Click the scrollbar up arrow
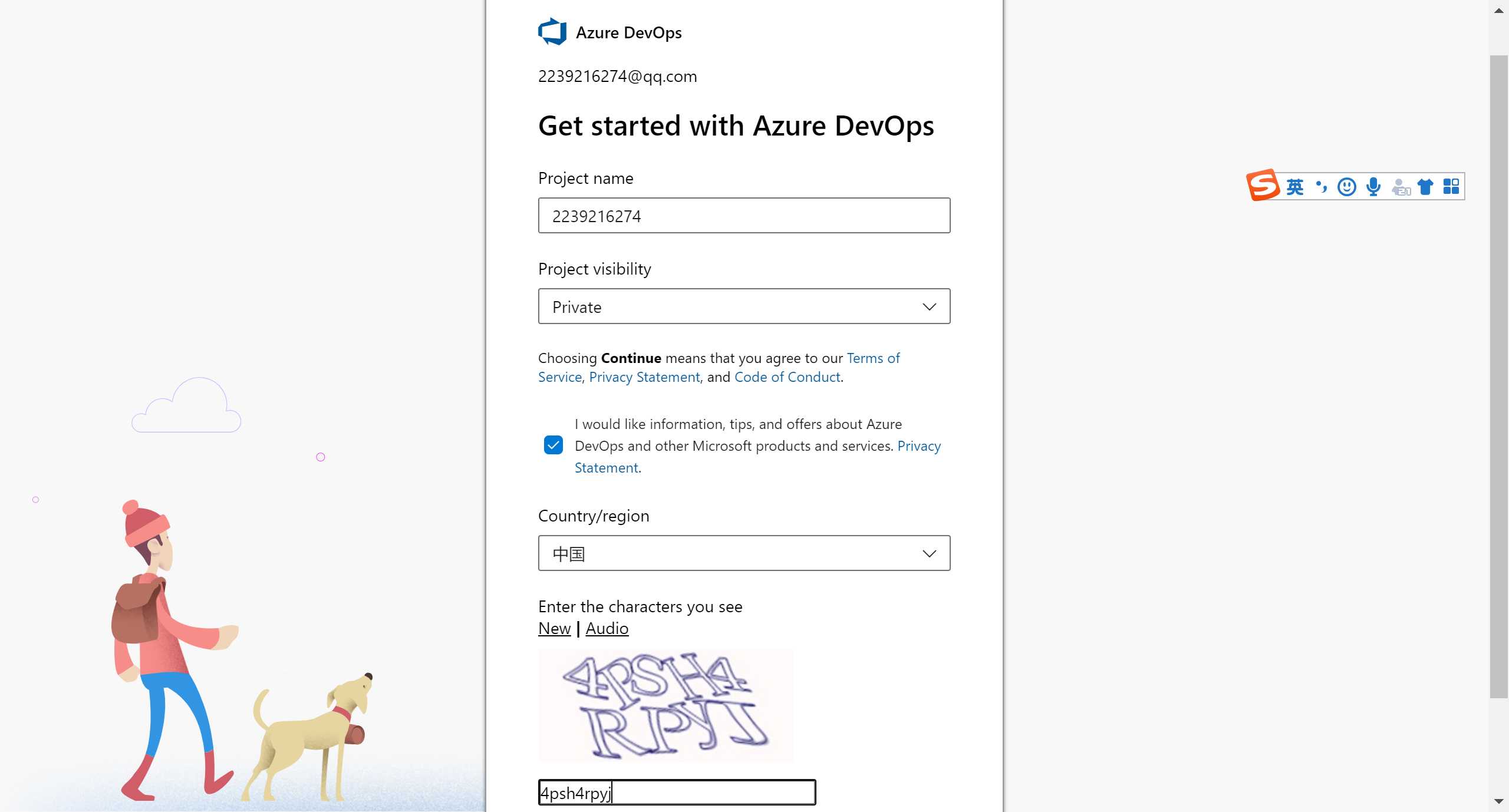The image size is (1509, 812). pyautogui.click(x=1499, y=10)
